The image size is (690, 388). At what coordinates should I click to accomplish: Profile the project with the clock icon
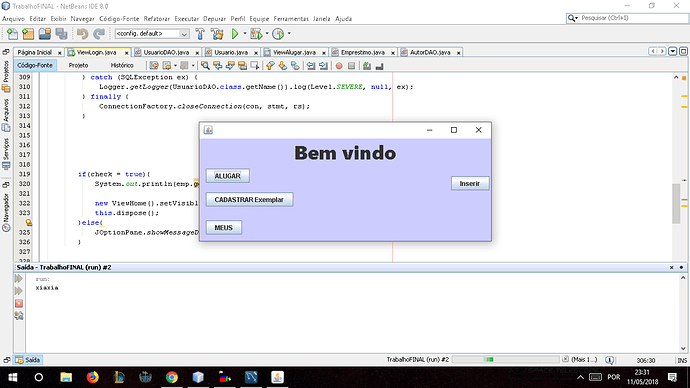click(x=278, y=33)
